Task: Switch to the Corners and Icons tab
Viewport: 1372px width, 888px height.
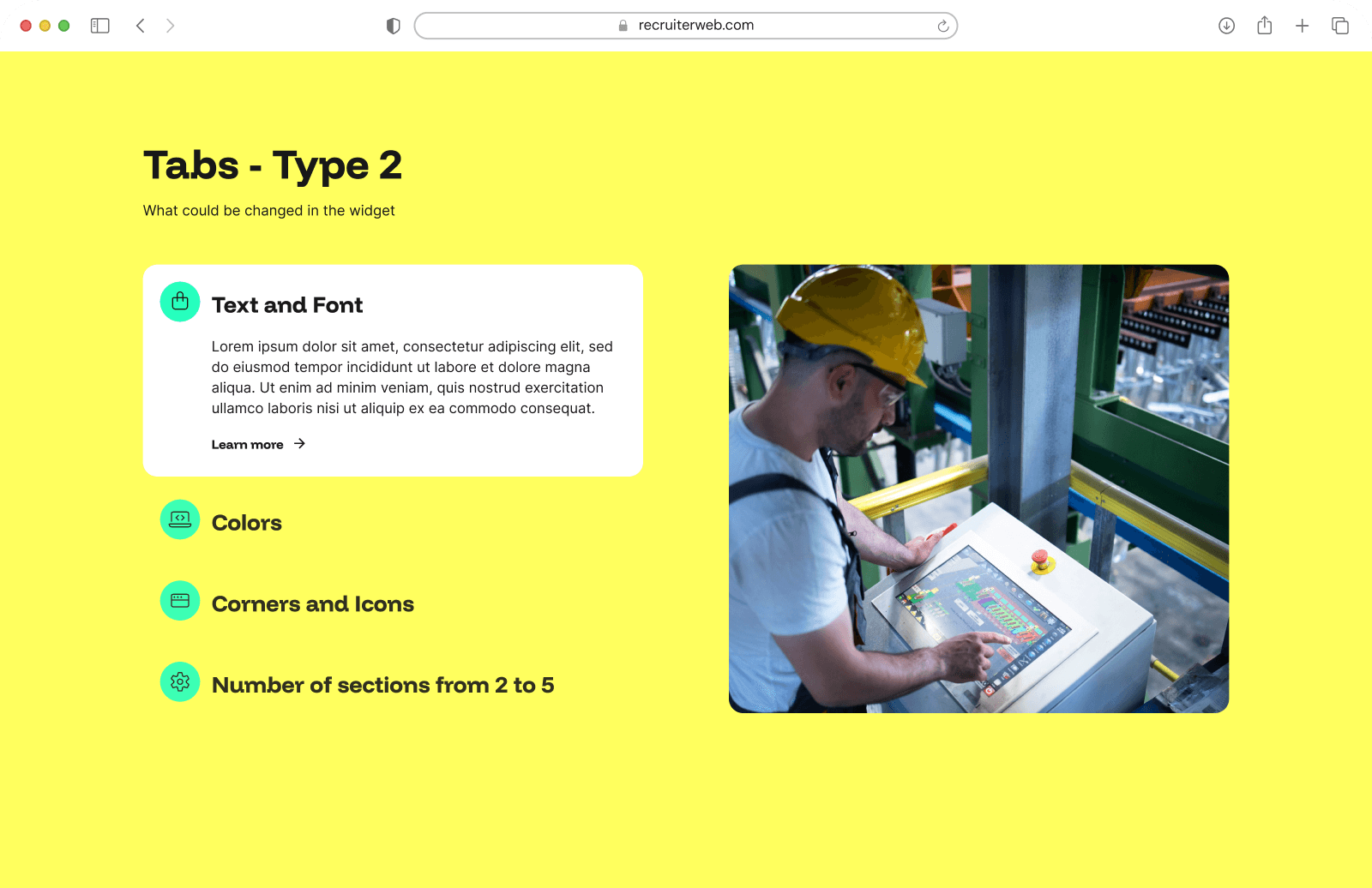Action: pos(313,604)
